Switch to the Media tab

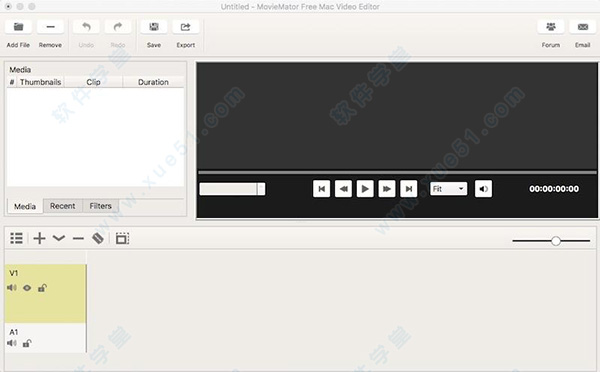point(25,206)
